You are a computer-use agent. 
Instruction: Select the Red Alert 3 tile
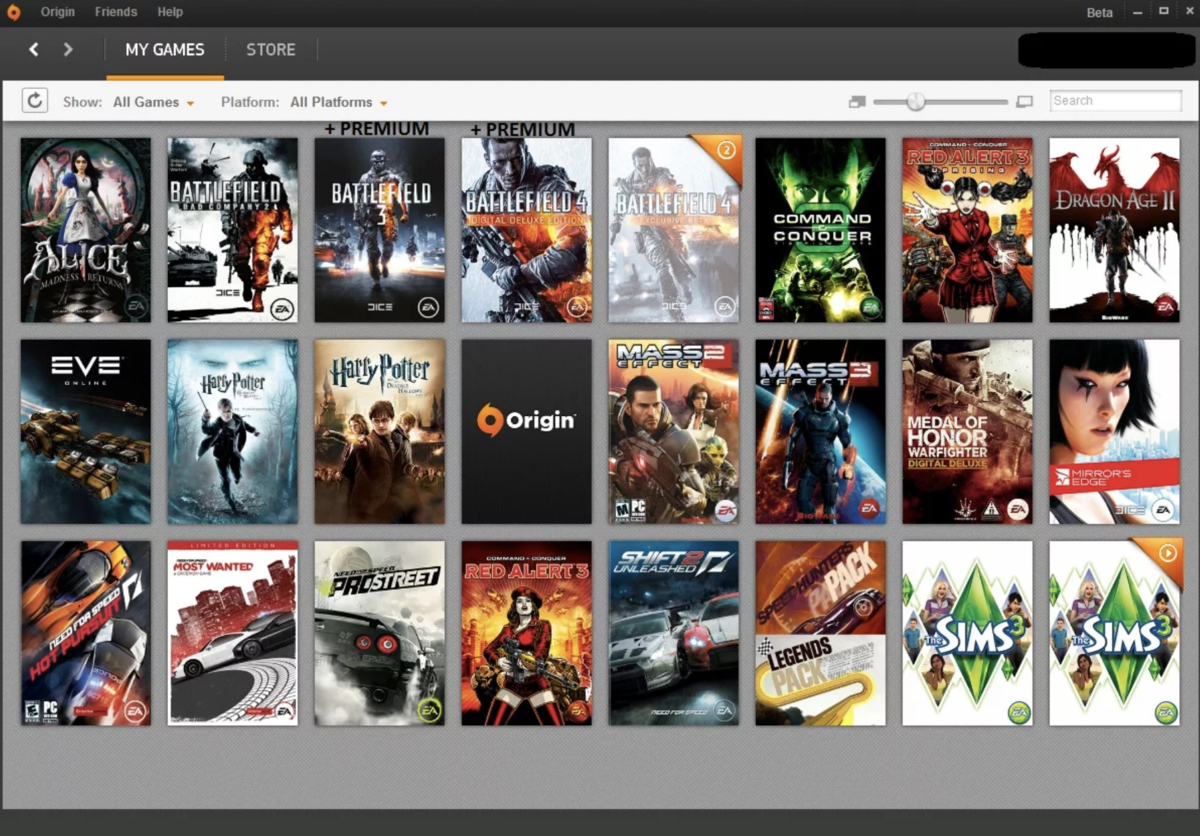coord(527,633)
